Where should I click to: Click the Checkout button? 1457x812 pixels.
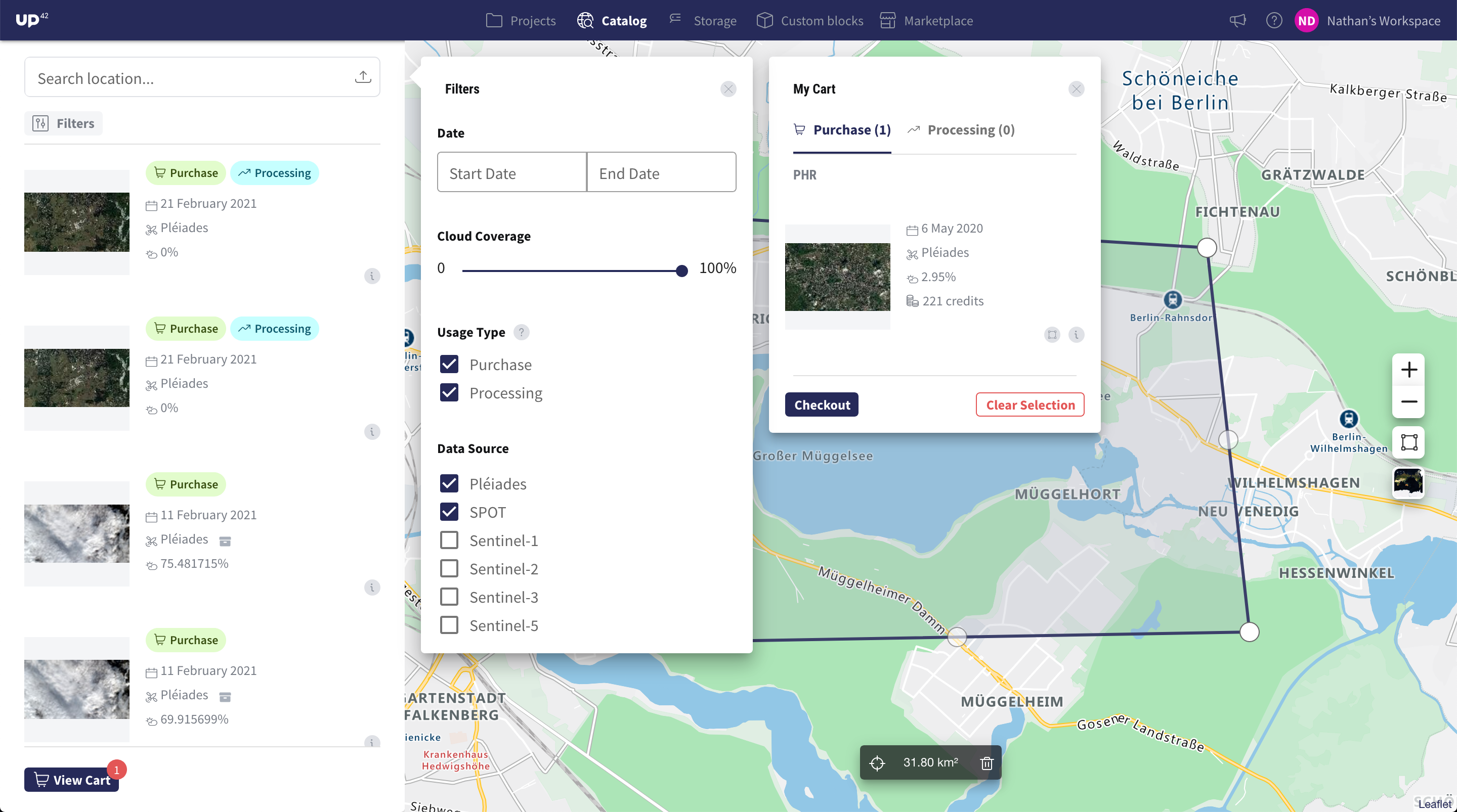[x=821, y=405]
